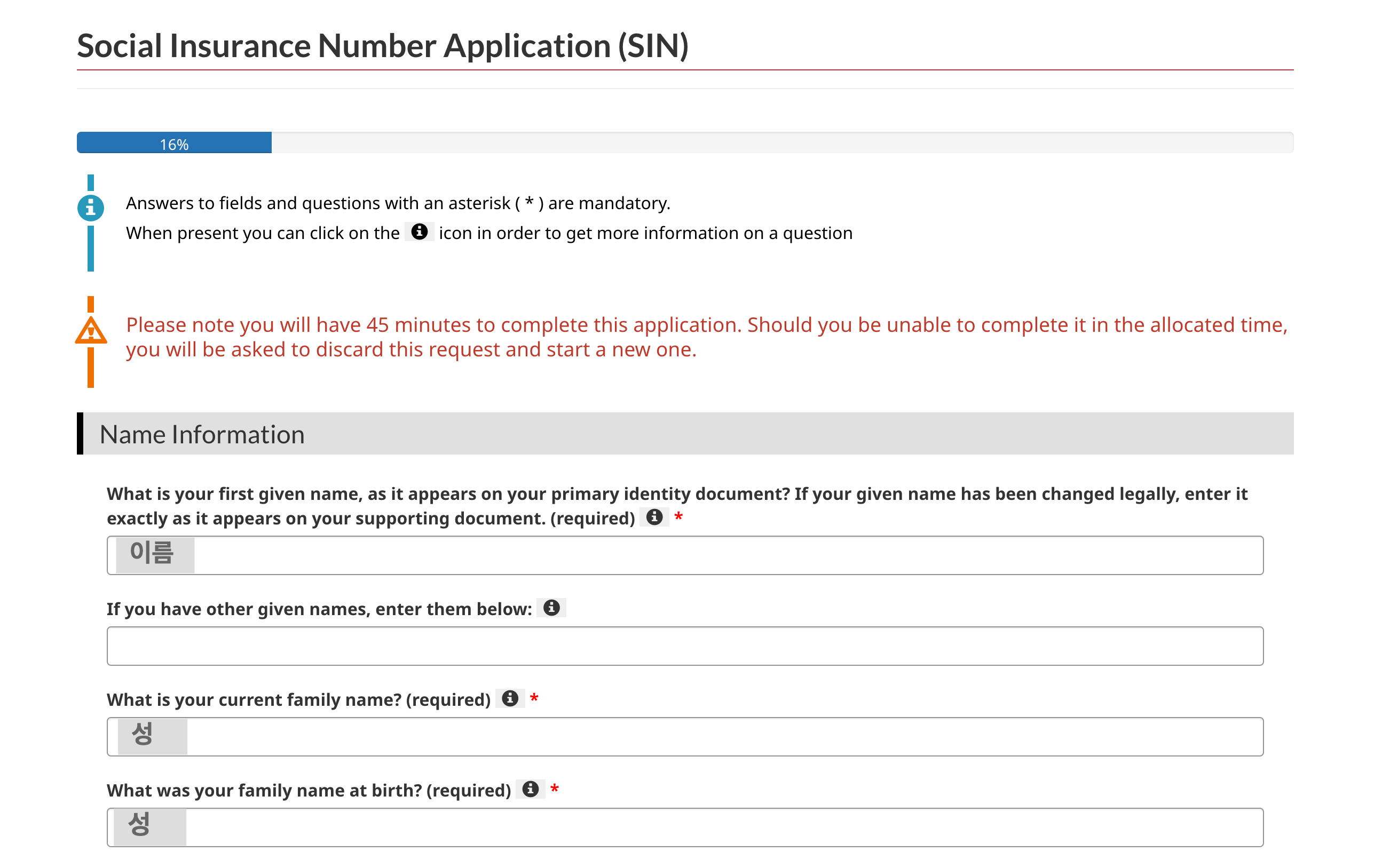
Task: Click the 16% progress bar
Action: (x=174, y=143)
